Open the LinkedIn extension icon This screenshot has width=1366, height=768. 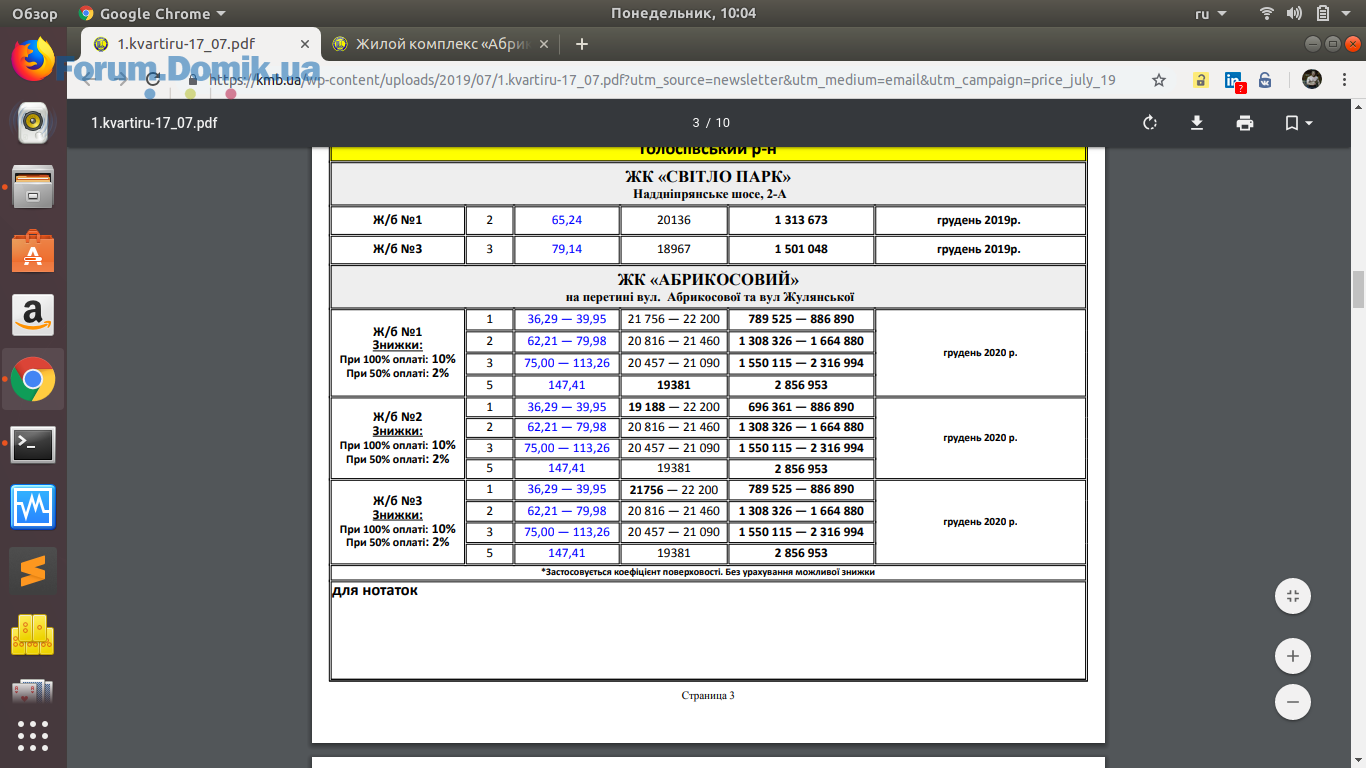pos(1234,81)
